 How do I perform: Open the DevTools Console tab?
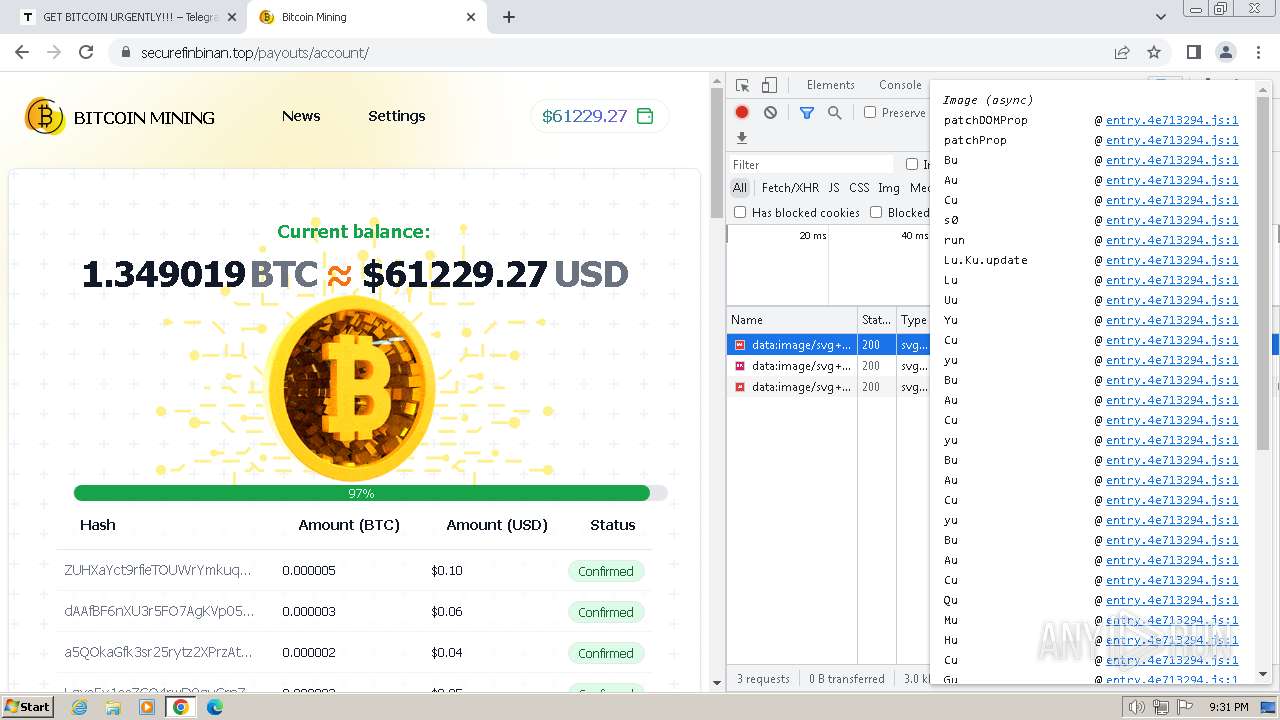point(900,85)
